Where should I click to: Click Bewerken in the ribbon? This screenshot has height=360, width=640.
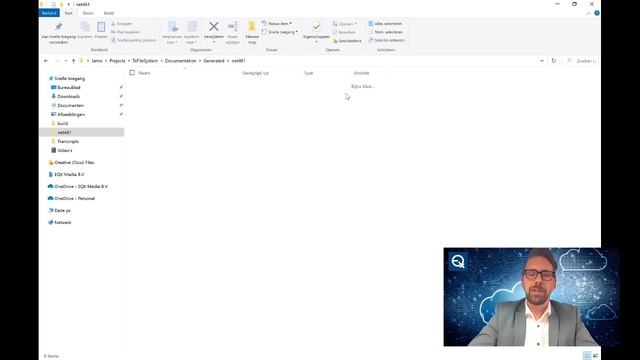tap(344, 32)
